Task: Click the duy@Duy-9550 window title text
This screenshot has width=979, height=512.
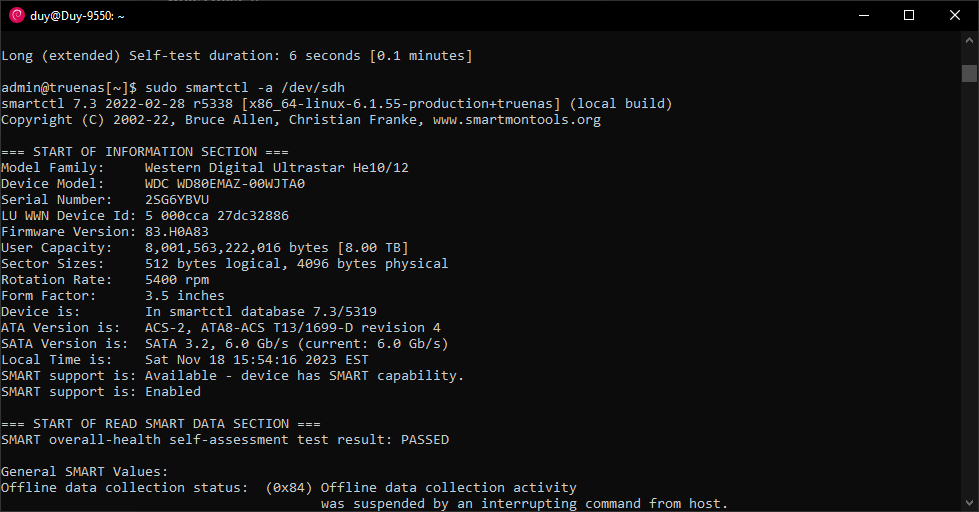Action: [x=77, y=16]
